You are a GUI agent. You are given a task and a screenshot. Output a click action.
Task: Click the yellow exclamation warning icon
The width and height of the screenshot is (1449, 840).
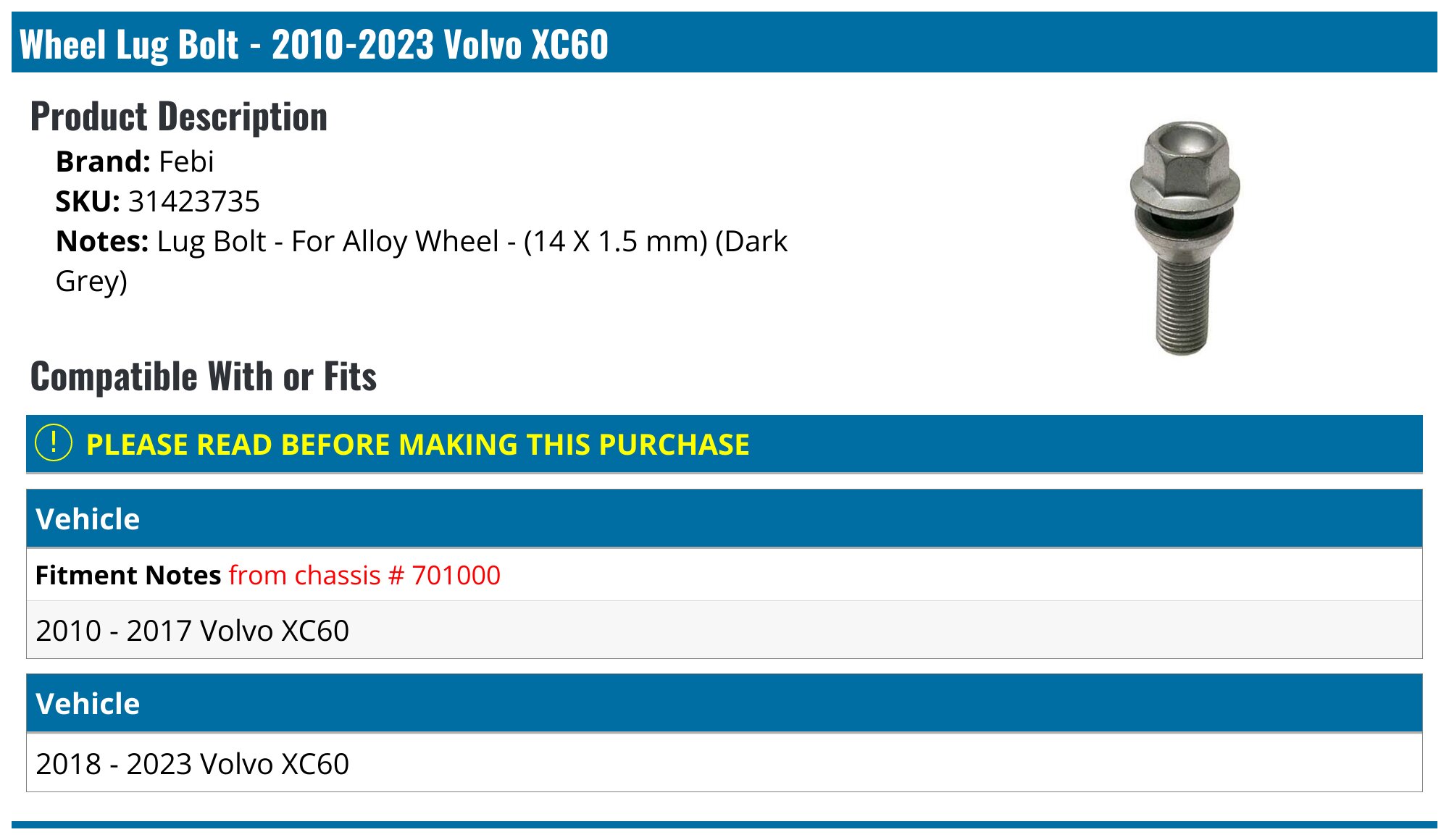[54, 443]
